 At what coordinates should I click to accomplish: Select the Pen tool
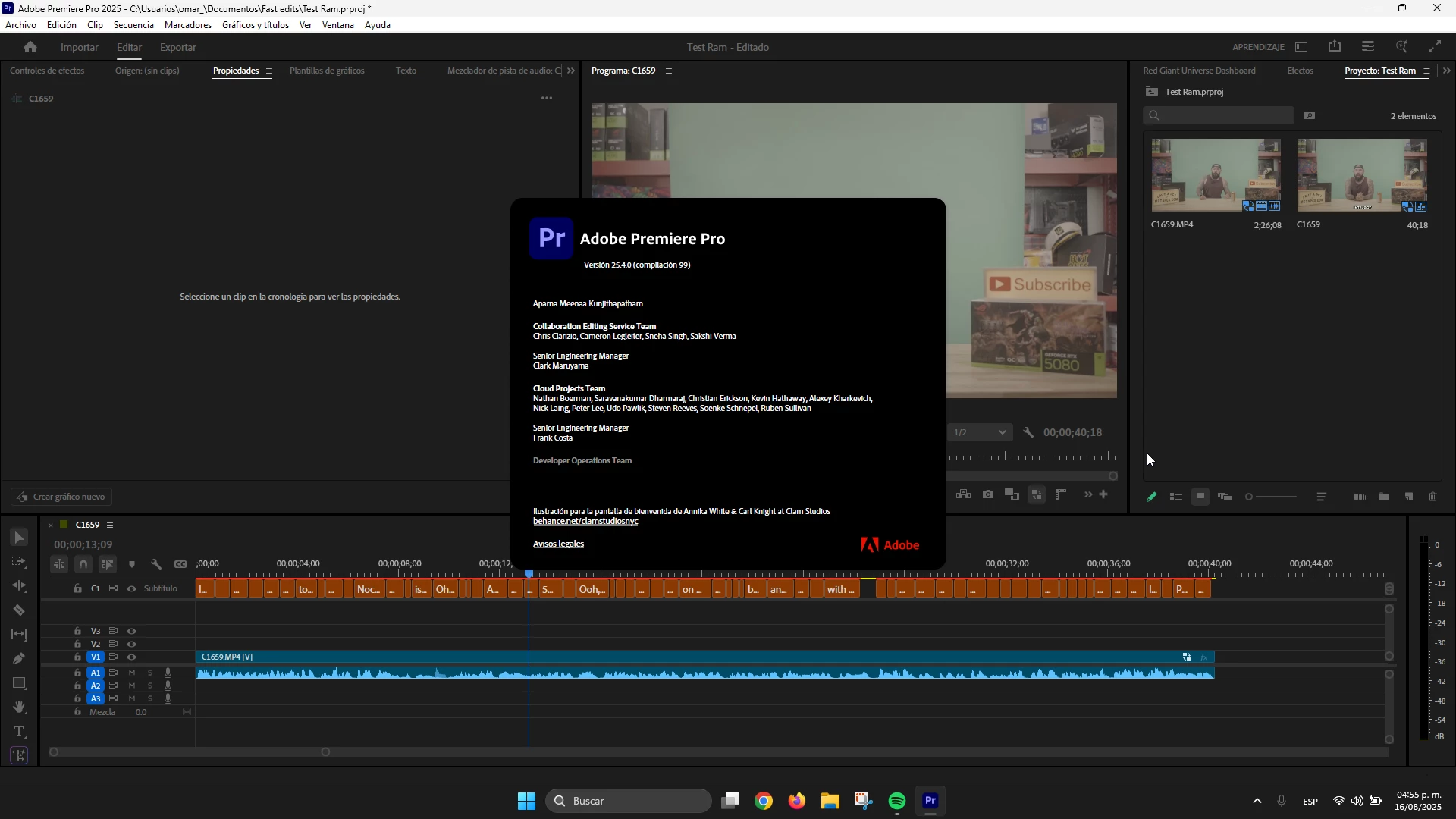click(19, 659)
